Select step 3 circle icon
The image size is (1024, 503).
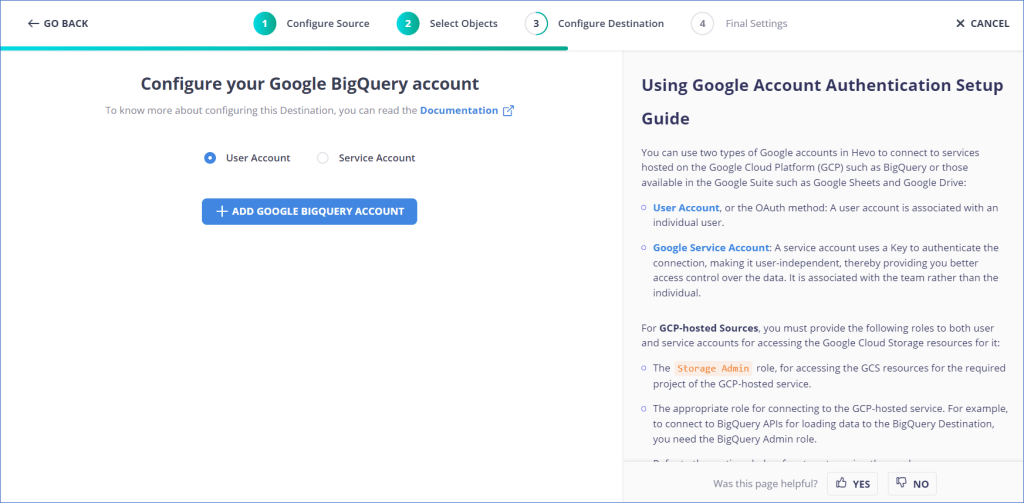click(536, 24)
